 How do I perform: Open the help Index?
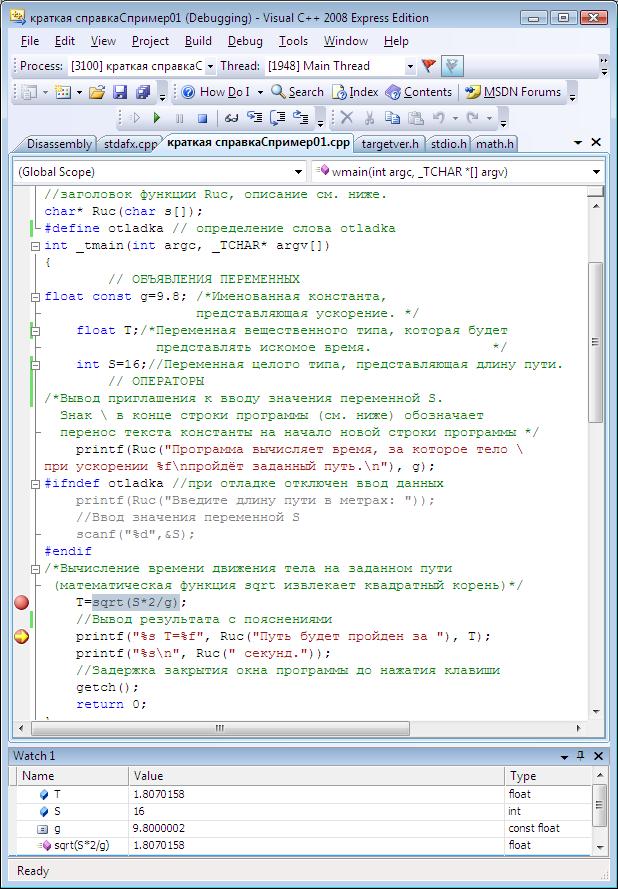356,92
